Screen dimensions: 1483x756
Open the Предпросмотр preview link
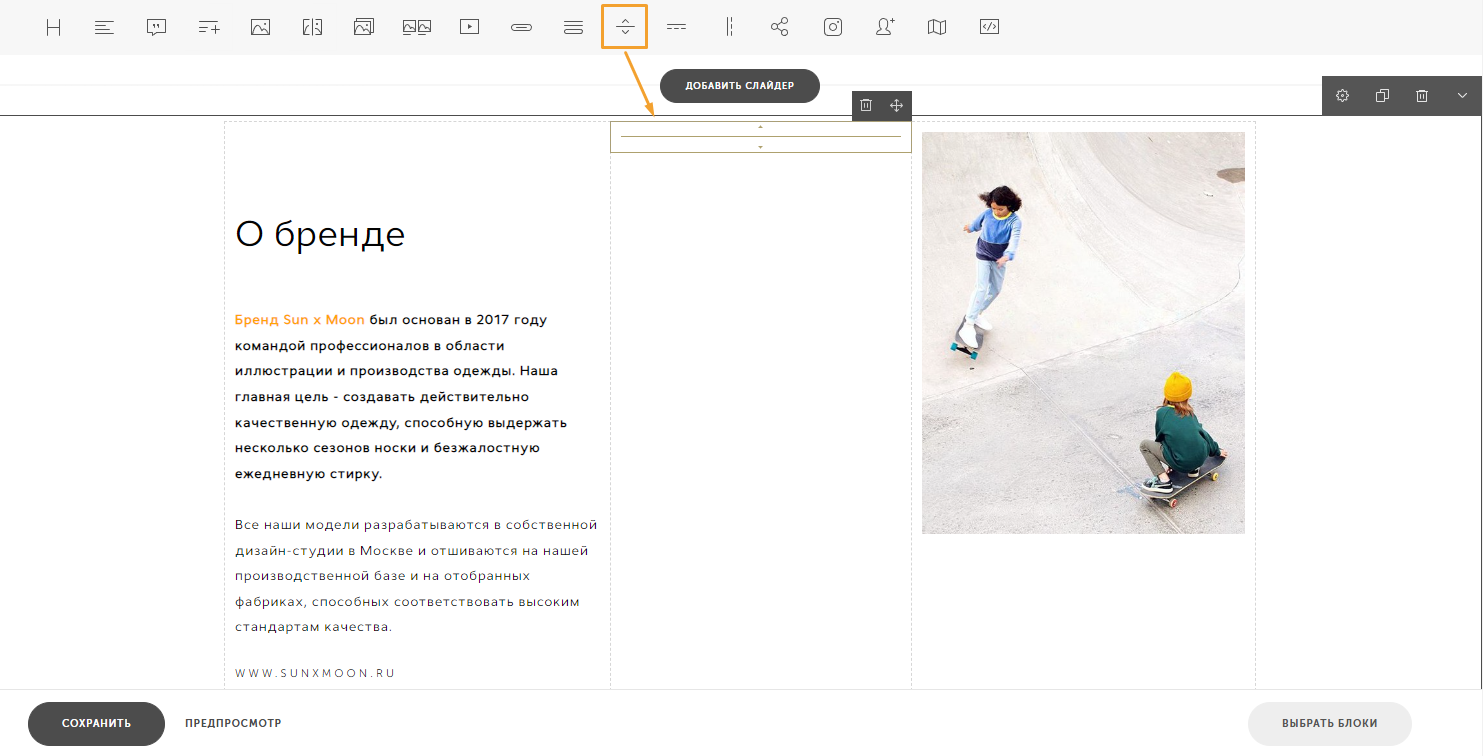(x=233, y=723)
